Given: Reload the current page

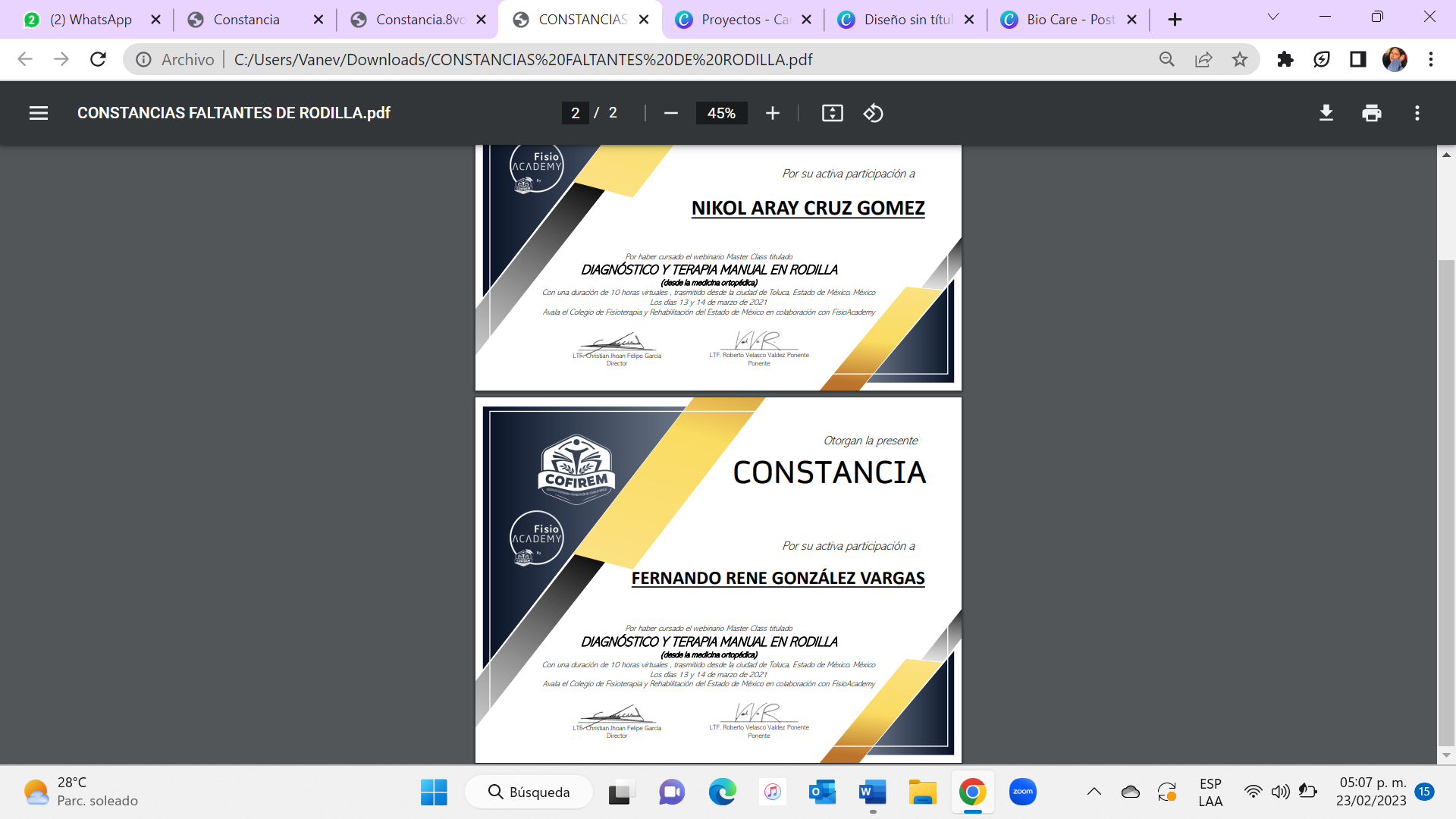Looking at the screenshot, I should tap(98, 59).
